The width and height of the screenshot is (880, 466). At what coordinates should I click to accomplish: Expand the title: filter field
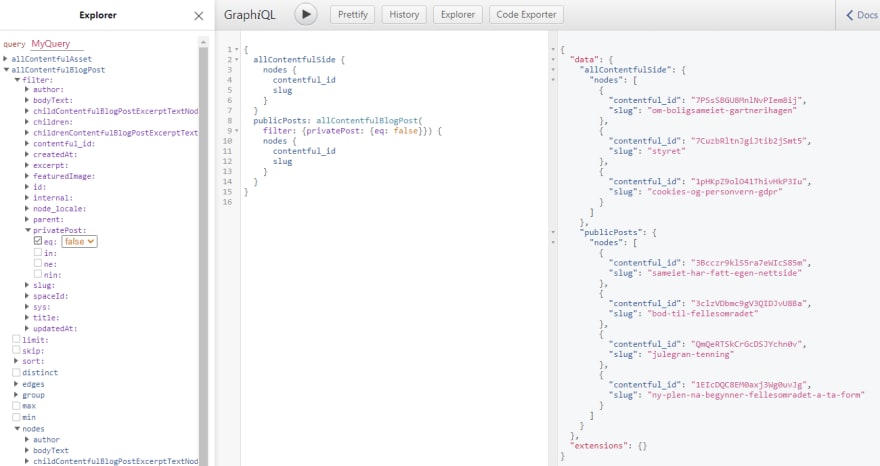tap(27, 318)
